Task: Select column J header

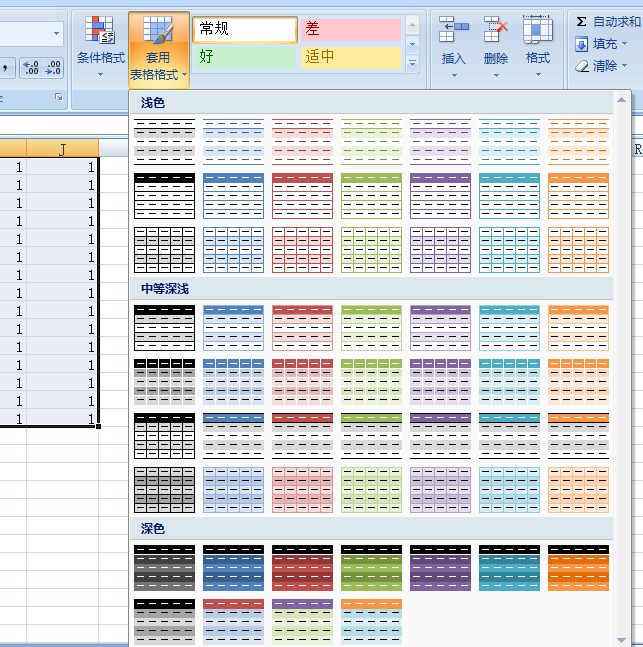Action: point(62,149)
